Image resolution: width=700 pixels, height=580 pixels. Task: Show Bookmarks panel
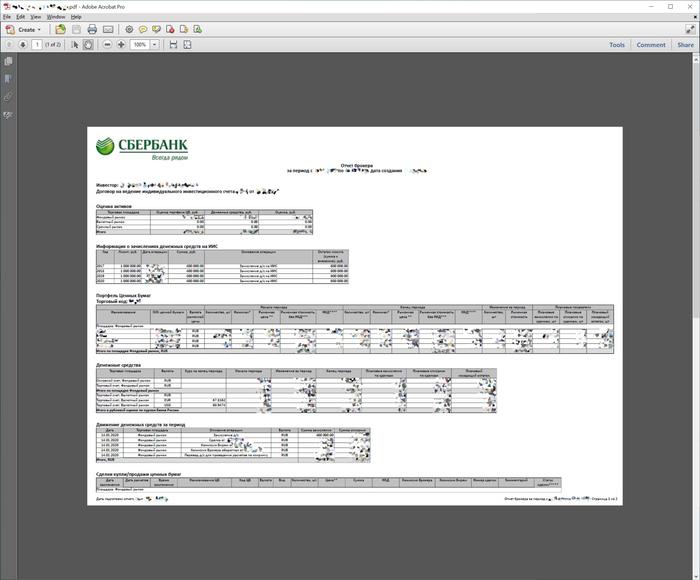pos(8,79)
